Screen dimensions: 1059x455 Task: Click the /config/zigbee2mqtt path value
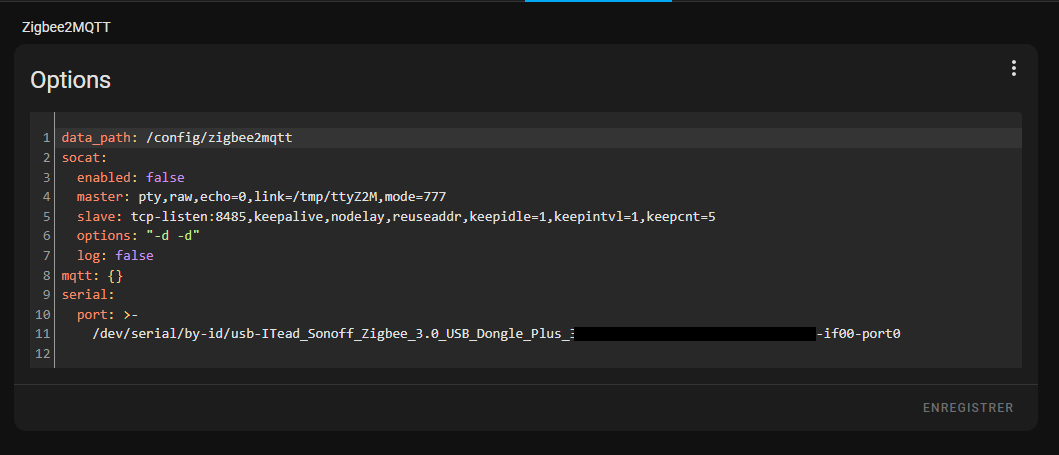click(219, 137)
